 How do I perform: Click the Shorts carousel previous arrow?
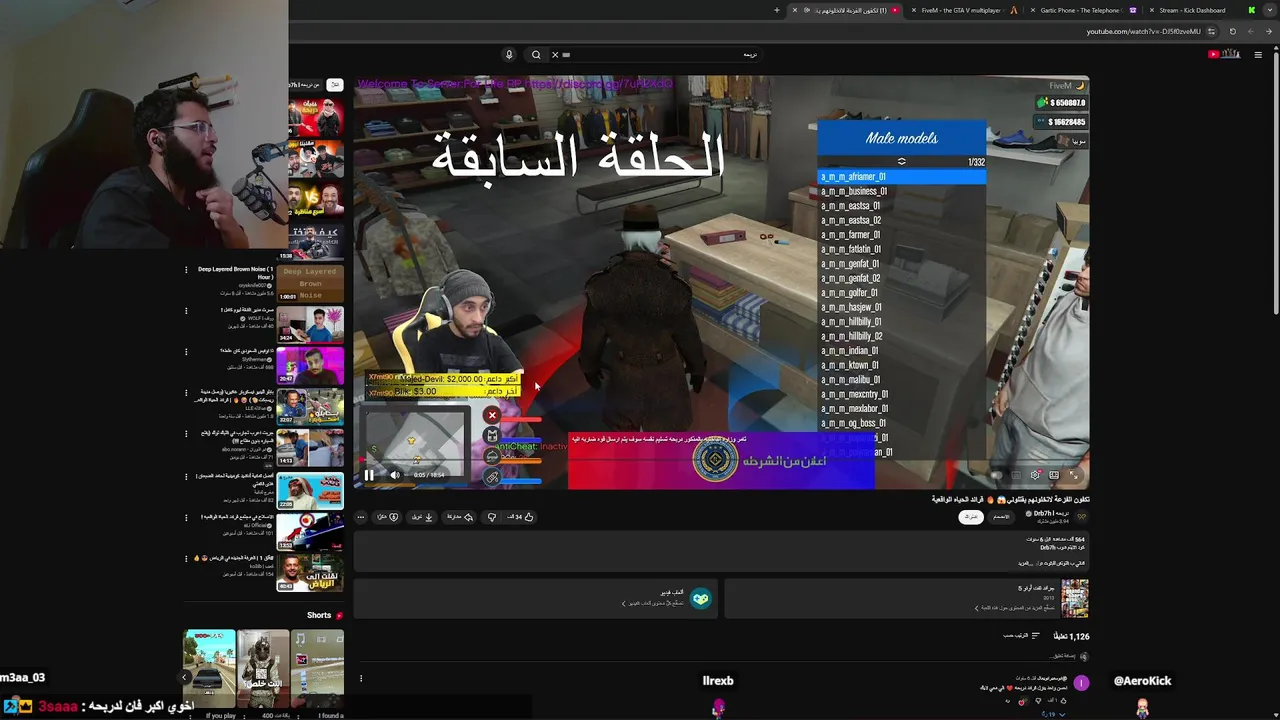pyautogui.click(x=185, y=677)
